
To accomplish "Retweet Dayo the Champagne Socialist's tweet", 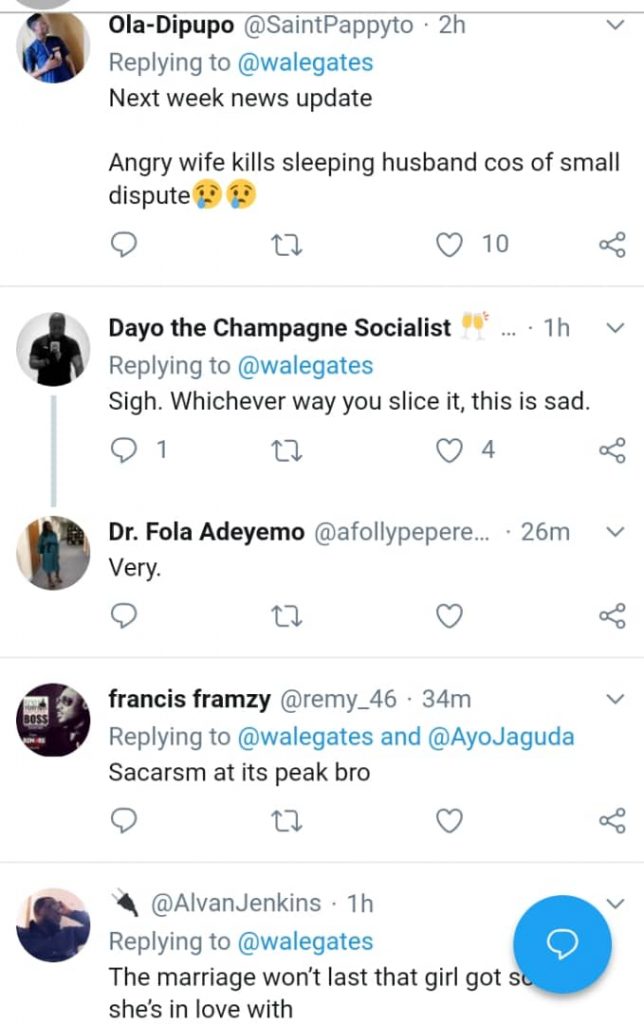I will click(286, 450).
